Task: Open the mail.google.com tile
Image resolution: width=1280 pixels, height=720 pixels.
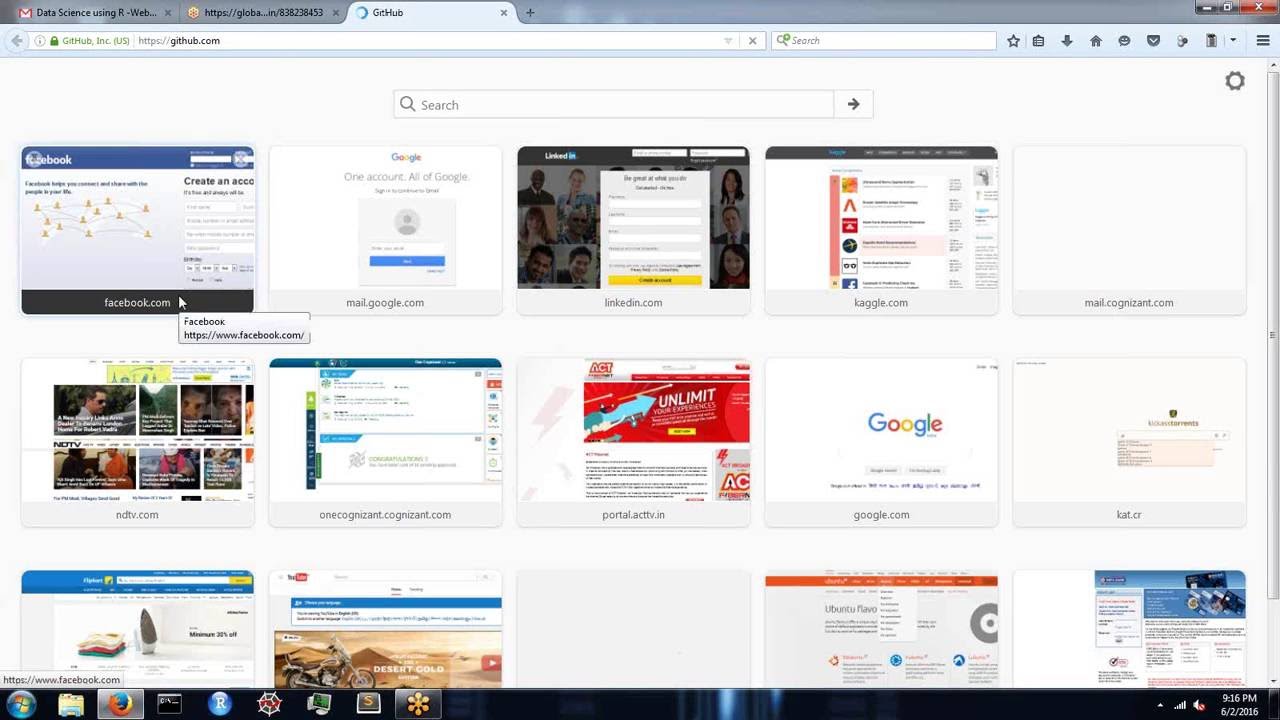Action: (385, 230)
